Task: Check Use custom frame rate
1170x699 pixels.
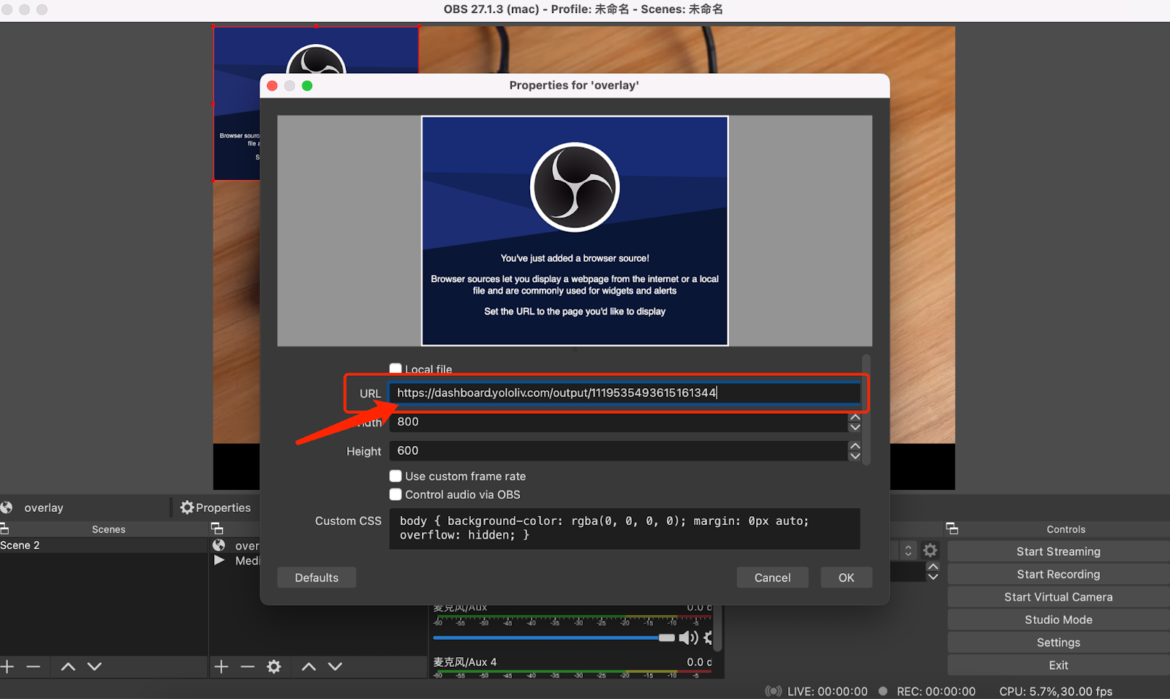Action: point(396,476)
